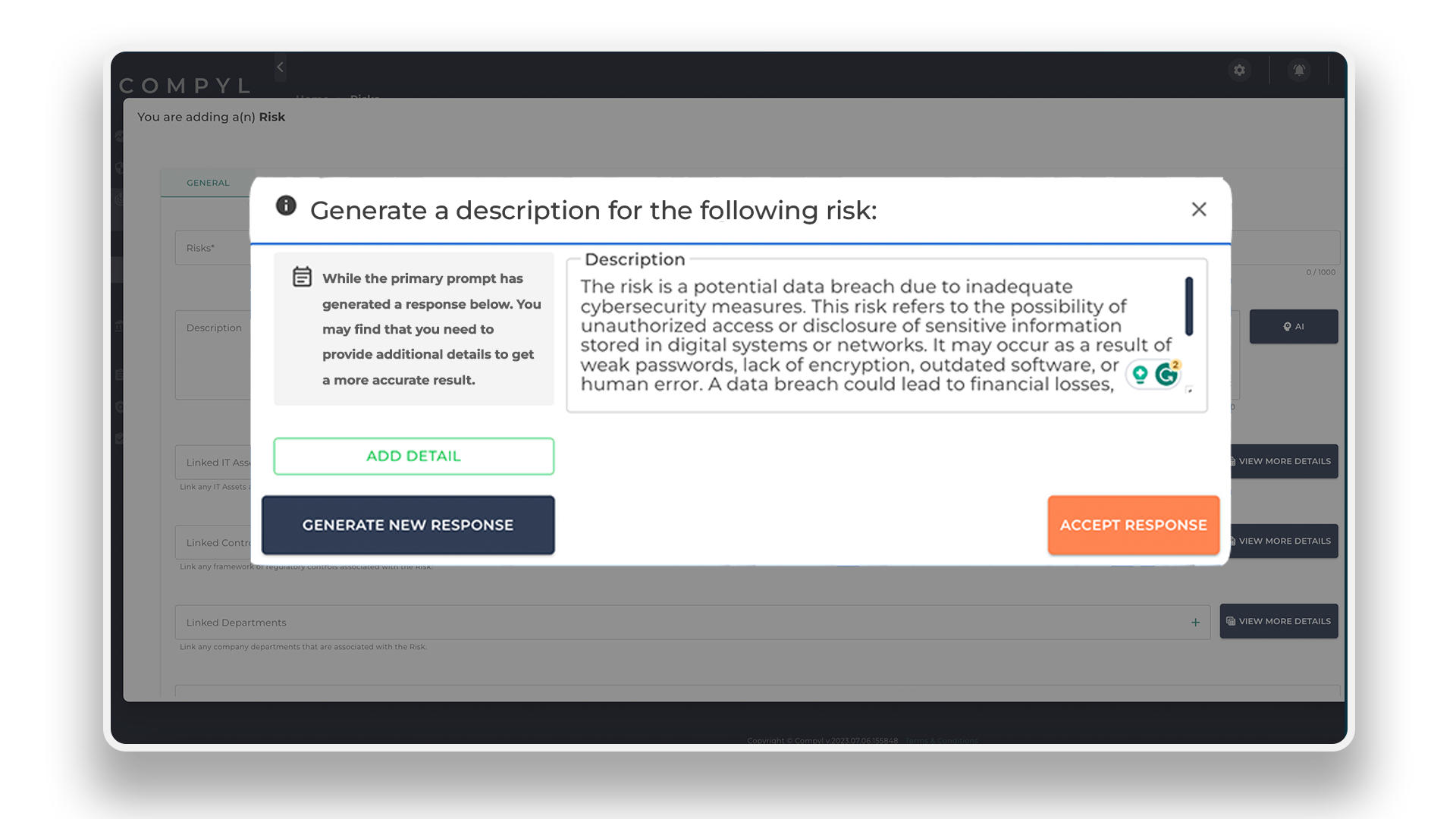This screenshot has width=1456, height=819.
Task: Click the AI assist button with lightbulb icon
Action: (x=1293, y=326)
